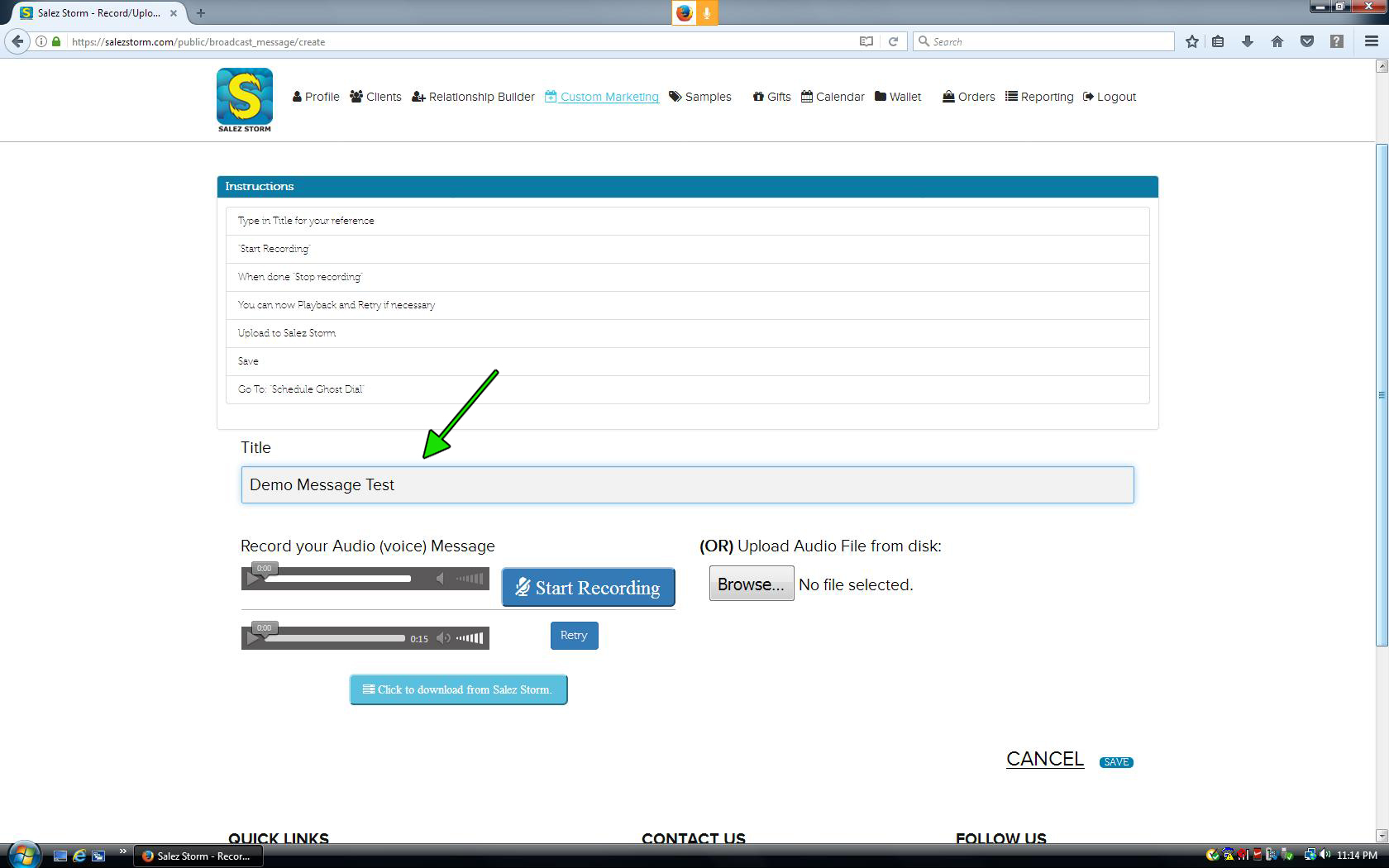Screen dimensions: 1389x868
Task: Toggle Reader View icon in address bar
Action: tap(866, 41)
